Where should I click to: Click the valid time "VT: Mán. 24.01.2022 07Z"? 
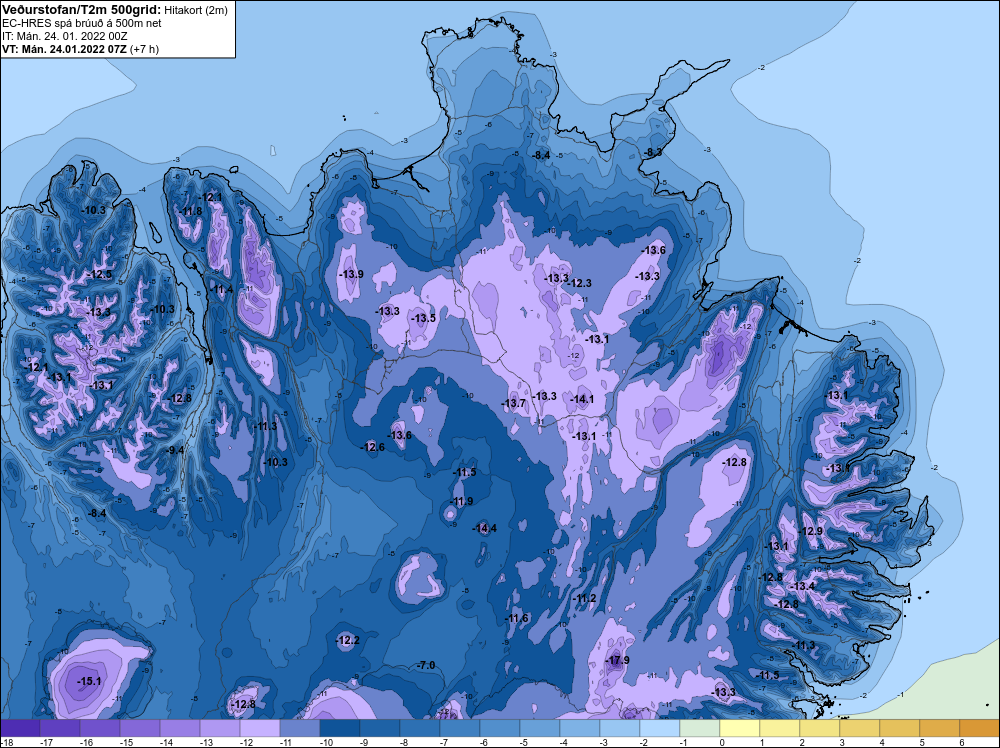click(x=64, y=49)
